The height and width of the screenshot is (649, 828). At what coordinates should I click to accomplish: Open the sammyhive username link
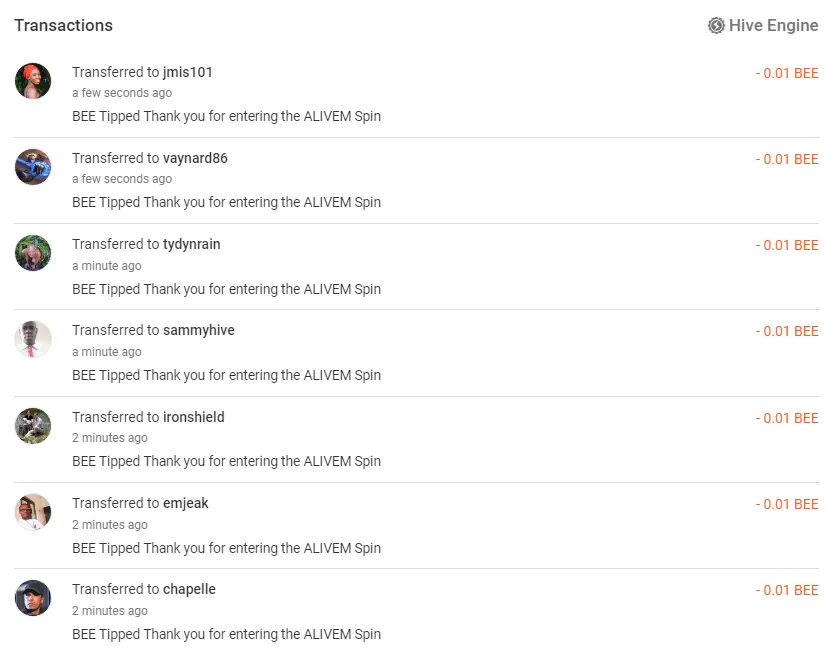198,330
